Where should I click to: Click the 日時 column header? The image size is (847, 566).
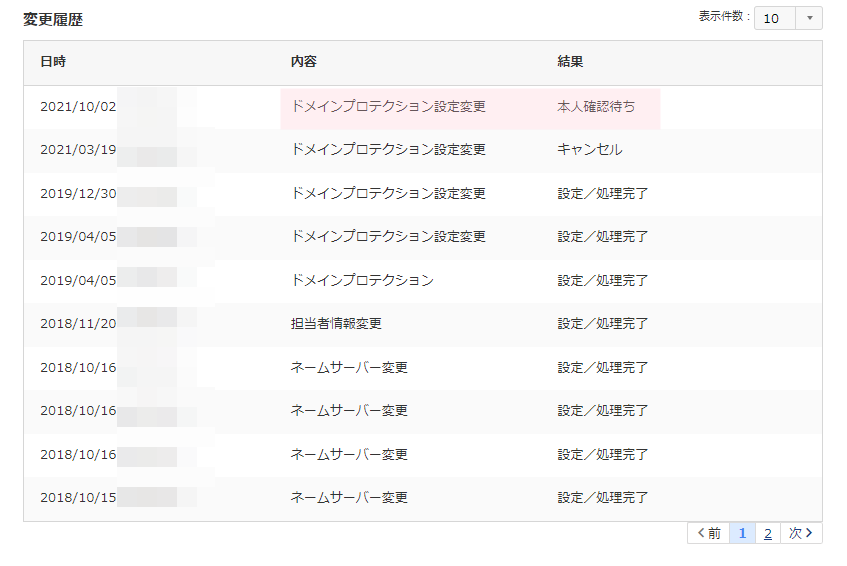pos(53,62)
